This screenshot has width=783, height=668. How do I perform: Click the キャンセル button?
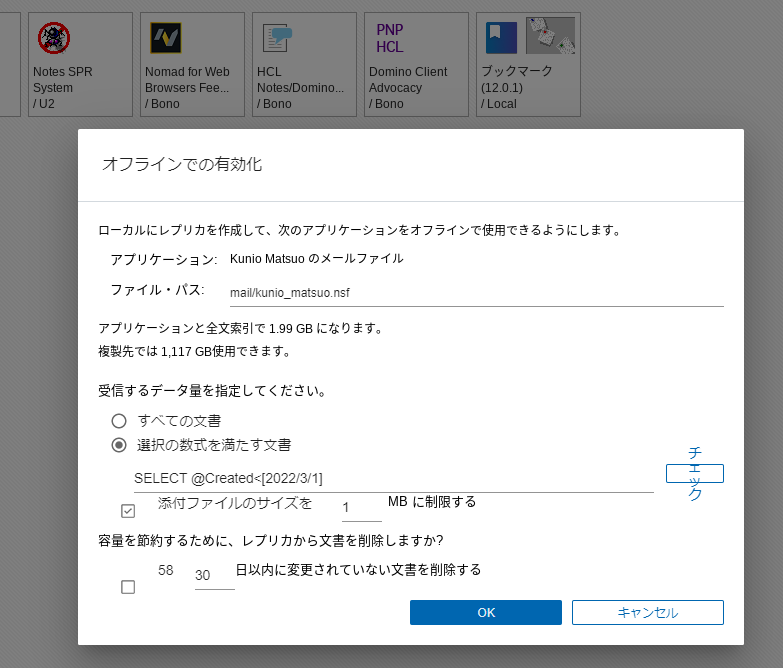click(x=648, y=612)
